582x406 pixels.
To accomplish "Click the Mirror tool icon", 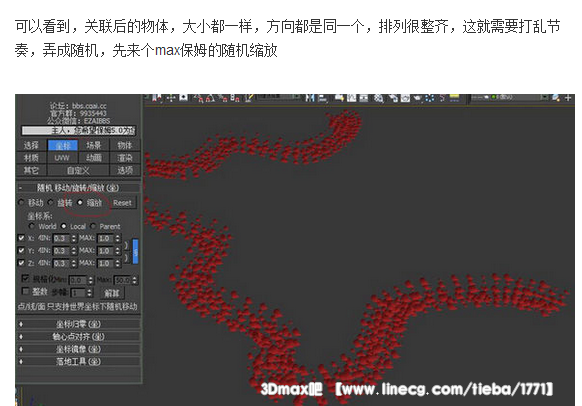I will tap(310, 98).
